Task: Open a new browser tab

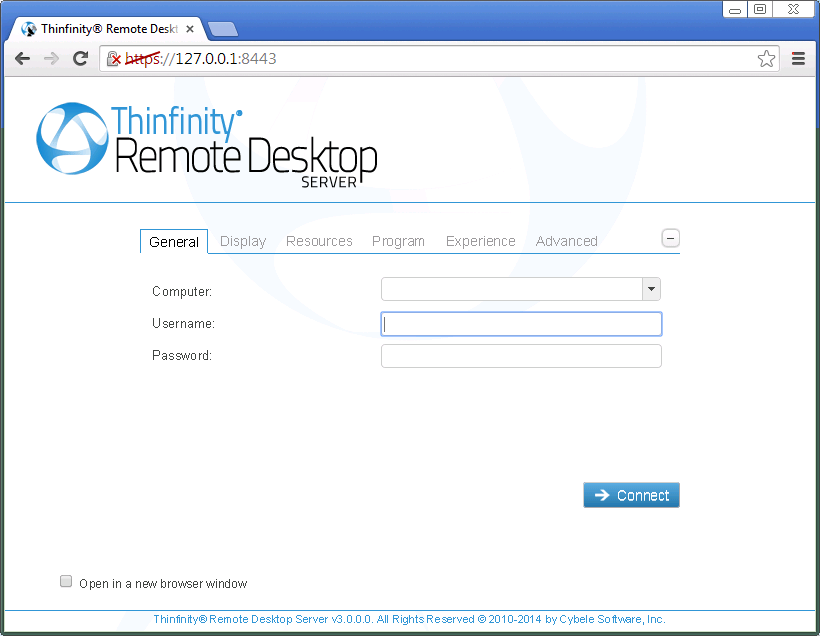Action: coord(223,29)
